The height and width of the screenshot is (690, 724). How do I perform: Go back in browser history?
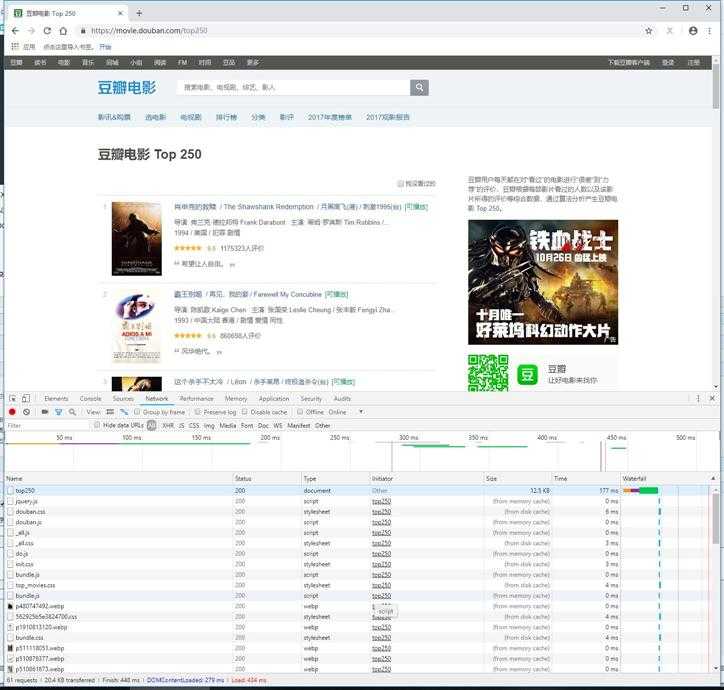click(x=15, y=31)
